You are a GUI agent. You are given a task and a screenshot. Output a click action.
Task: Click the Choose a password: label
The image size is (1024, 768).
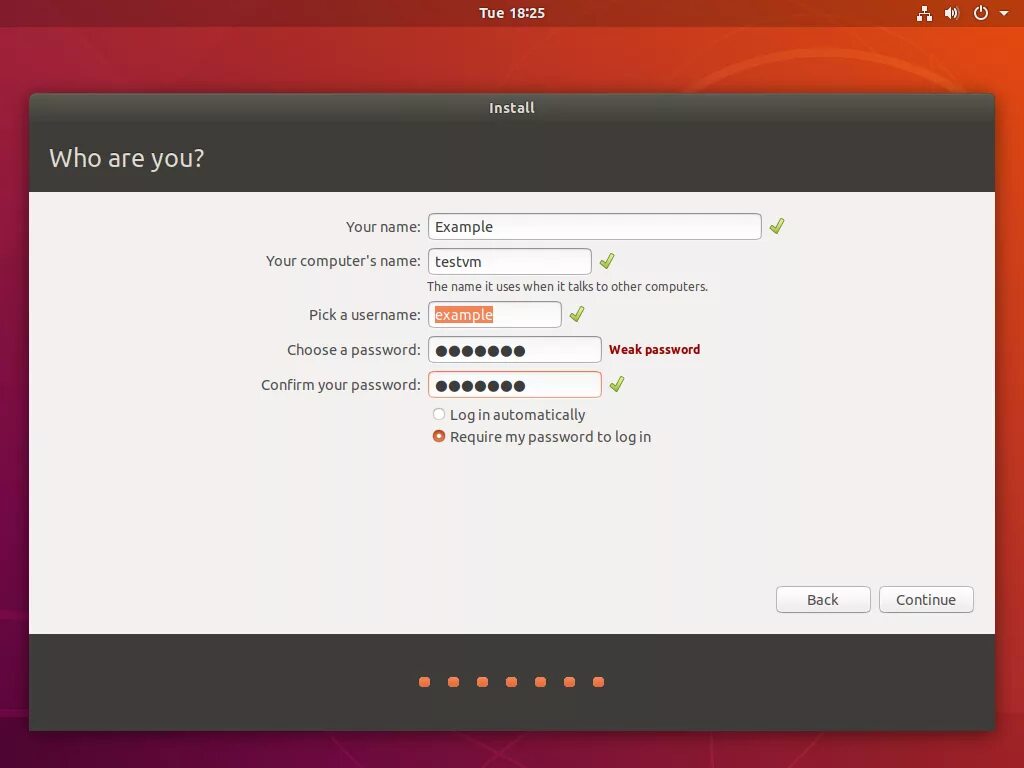click(x=354, y=350)
